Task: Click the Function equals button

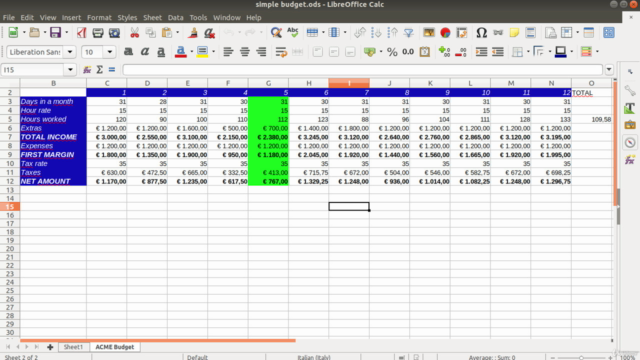Action: click(x=112, y=70)
